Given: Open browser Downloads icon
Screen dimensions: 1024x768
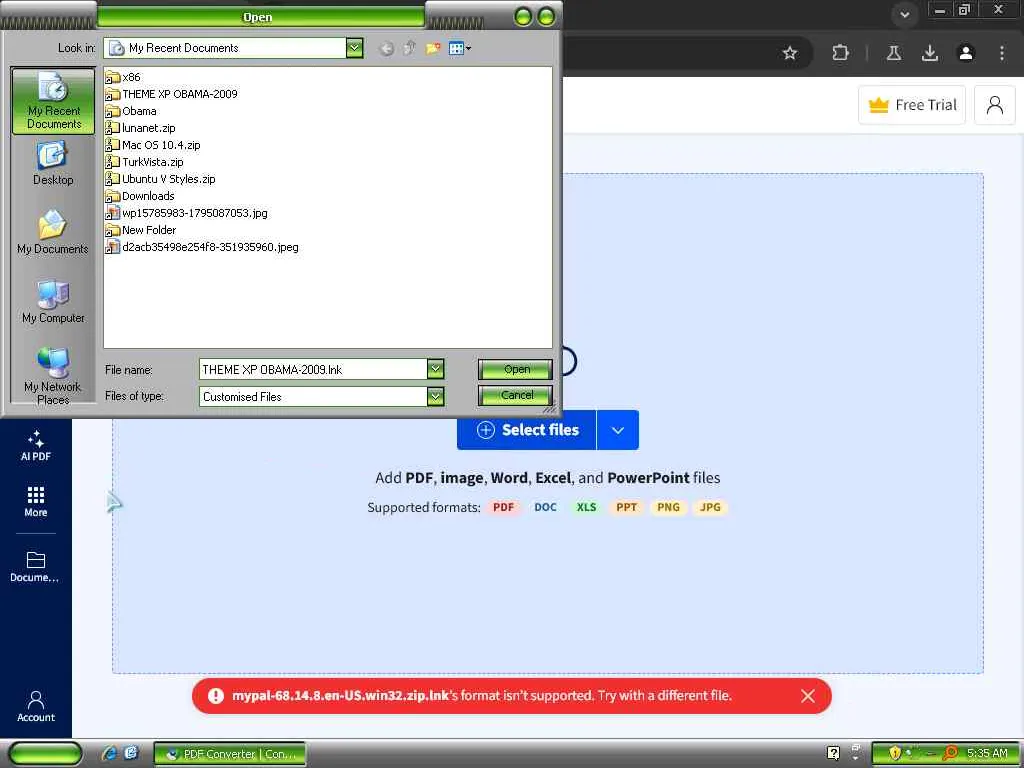Looking at the screenshot, I should [x=930, y=53].
